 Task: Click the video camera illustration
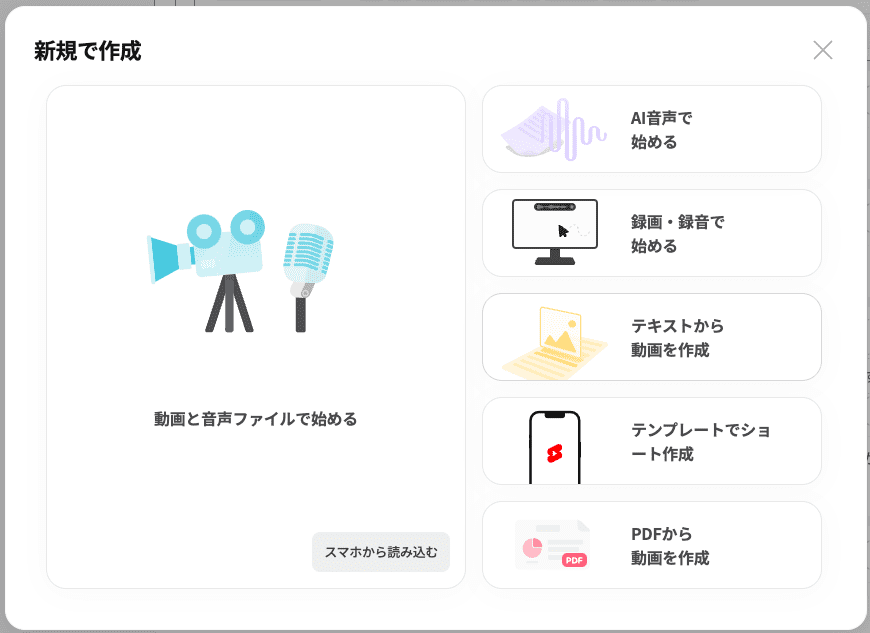(212, 250)
